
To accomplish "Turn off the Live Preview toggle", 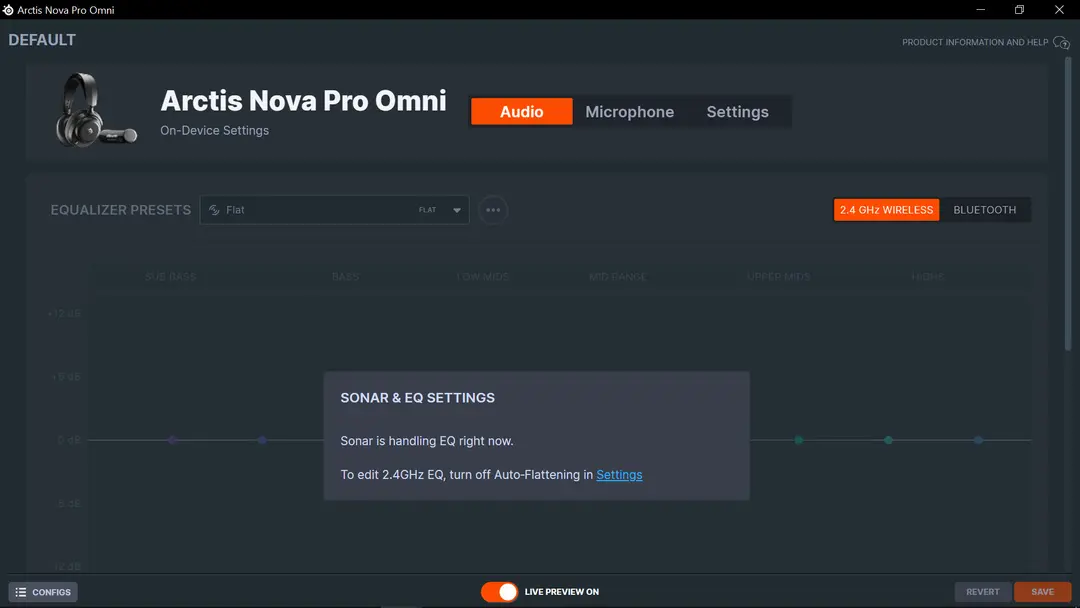I will point(499,592).
